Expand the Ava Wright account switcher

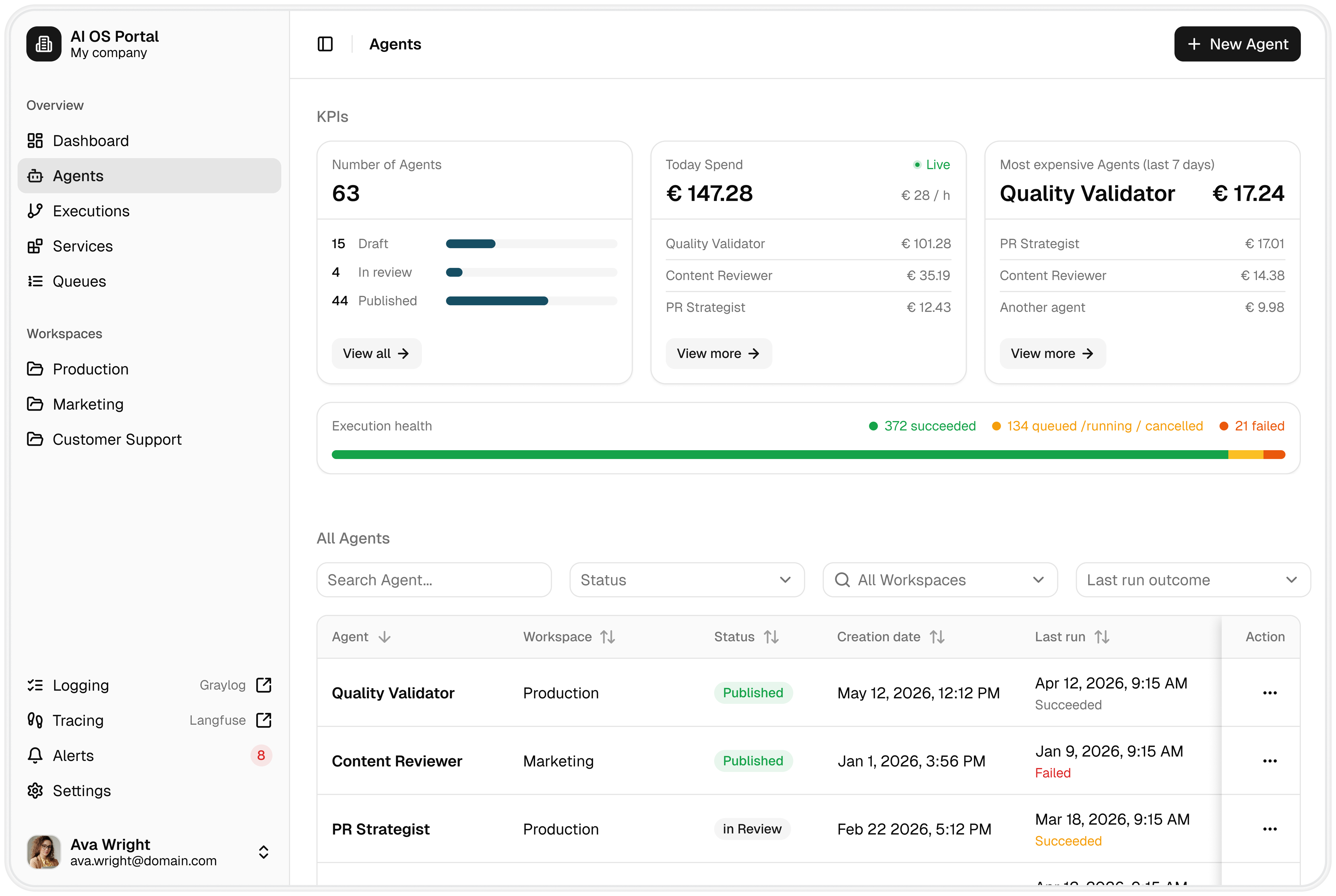264,852
